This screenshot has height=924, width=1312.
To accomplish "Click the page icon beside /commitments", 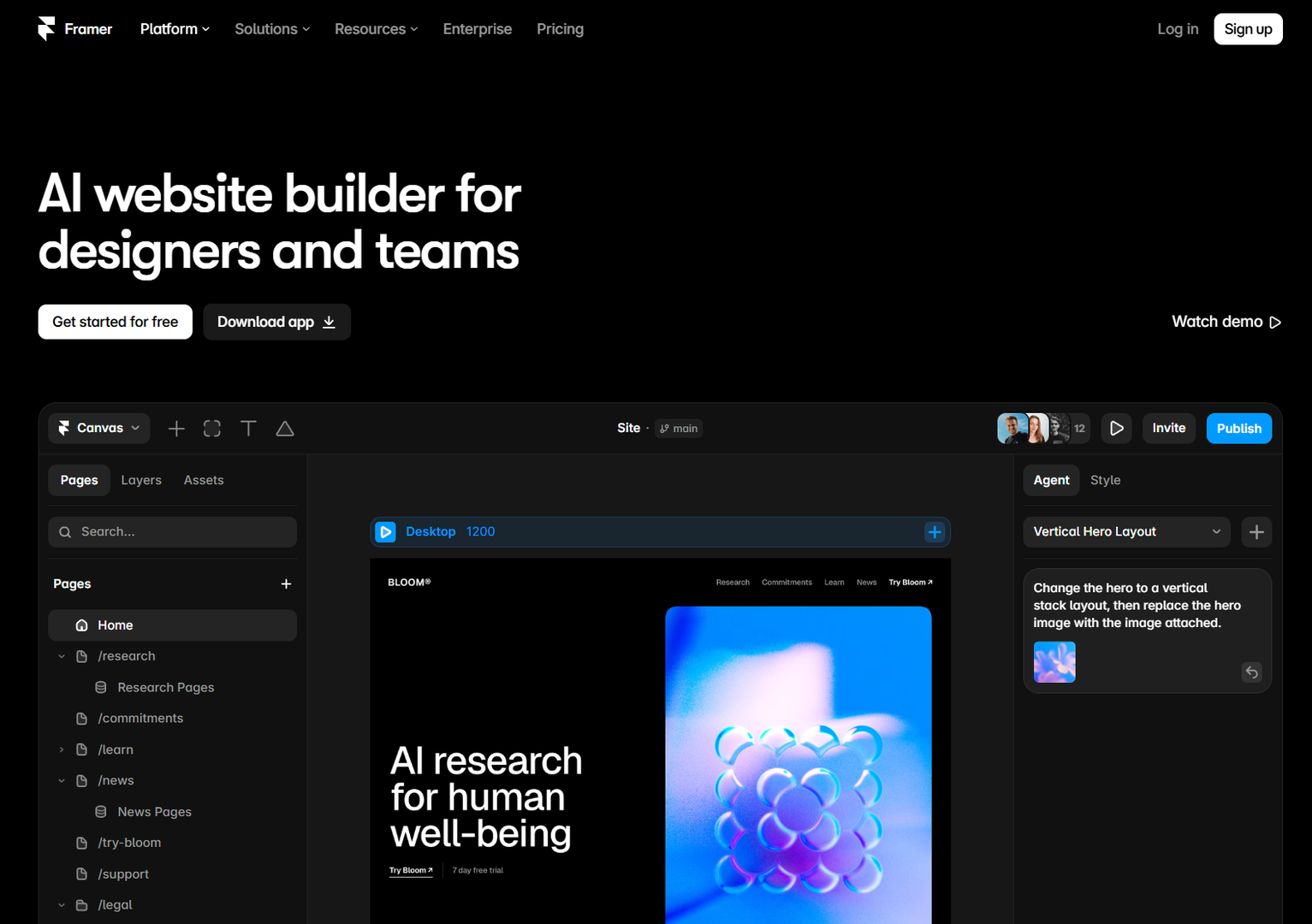I will click(82, 719).
